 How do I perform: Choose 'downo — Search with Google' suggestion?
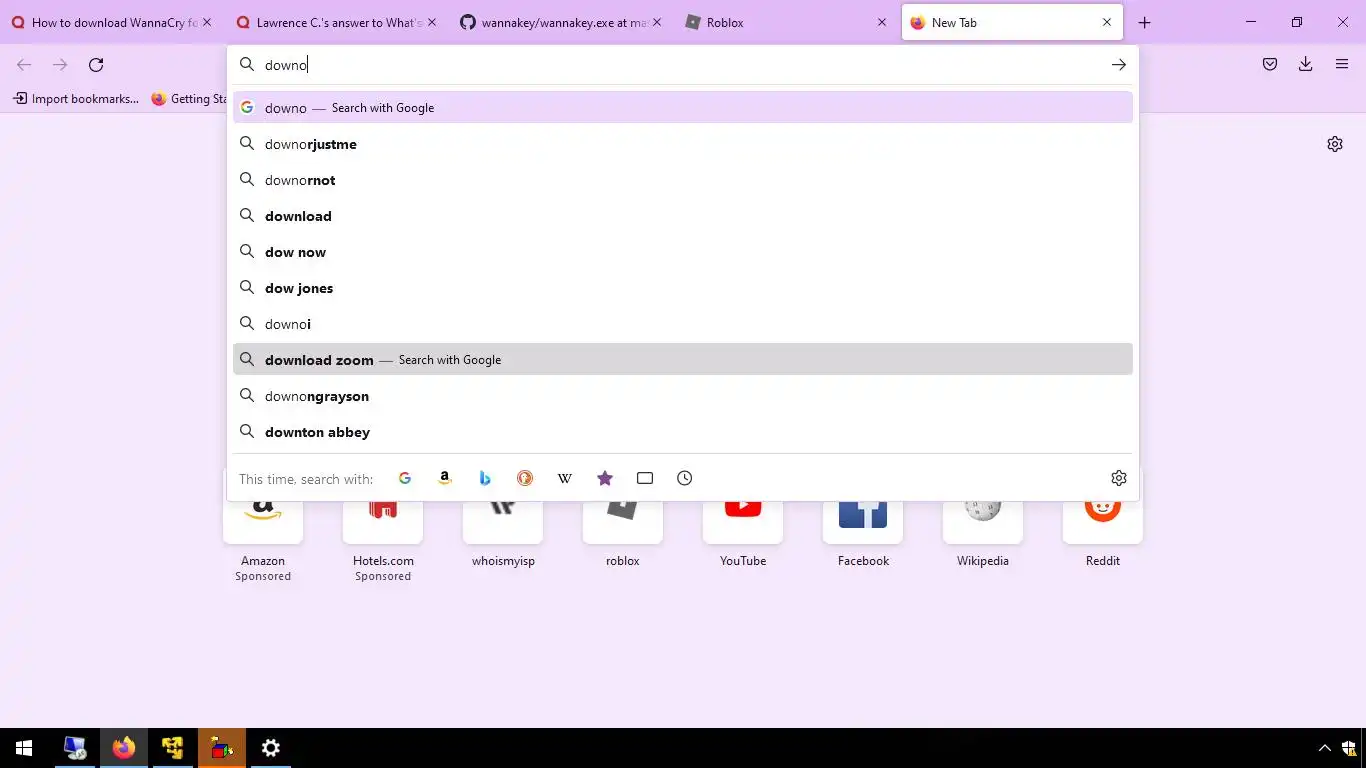tap(683, 107)
